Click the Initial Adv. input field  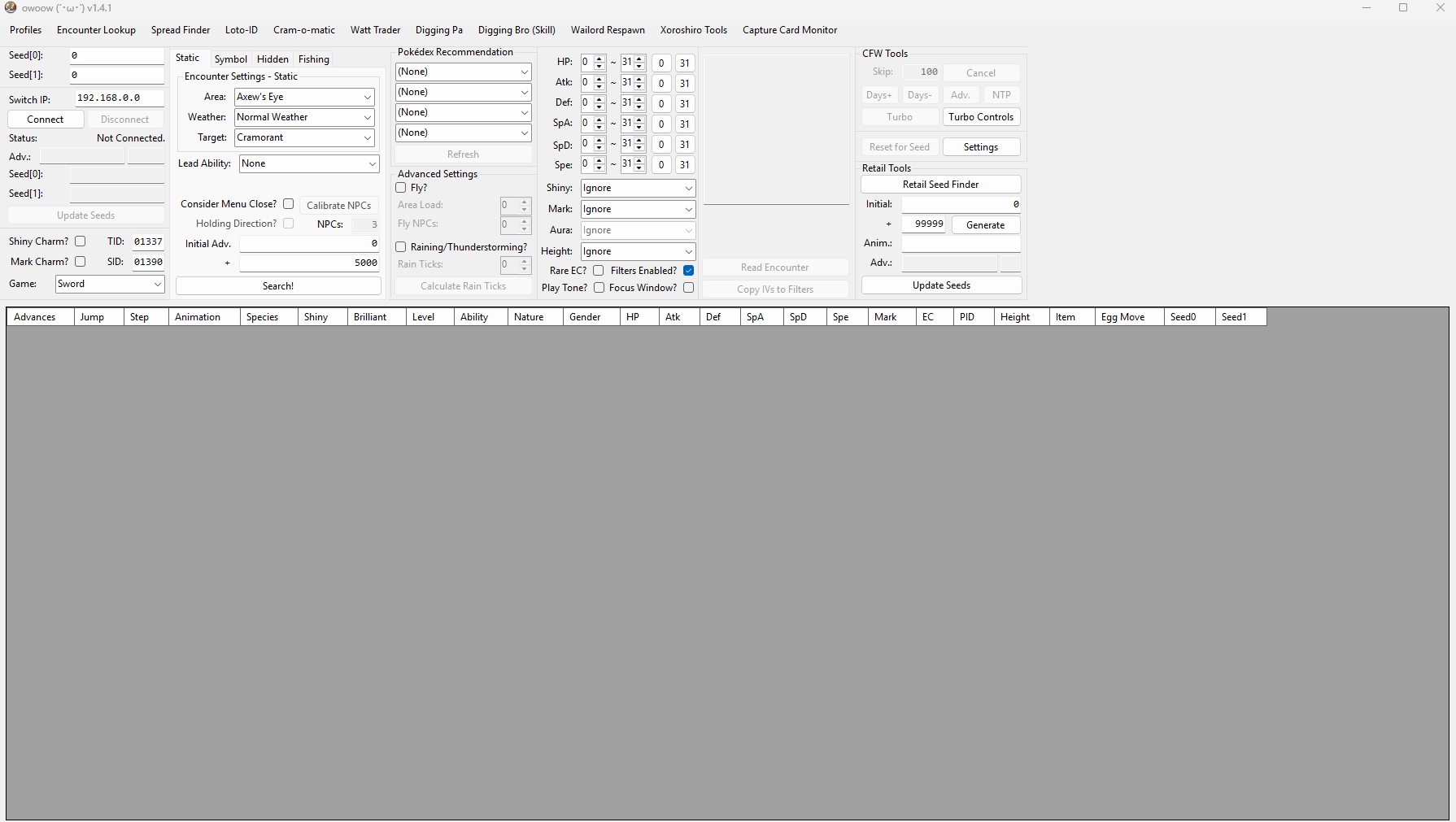[x=310, y=243]
